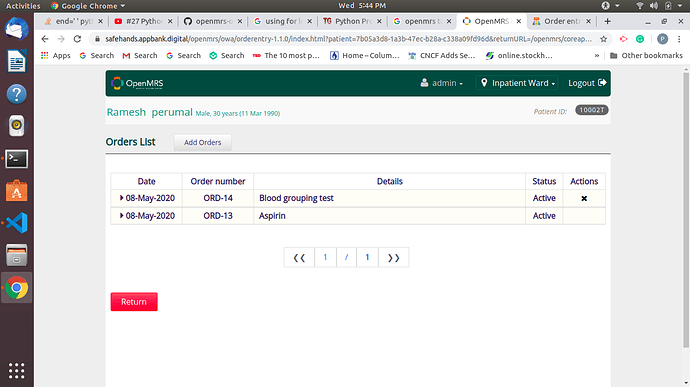The image size is (690, 387).
Task: Close the OpenMRS tab
Action: [x=519, y=21]
